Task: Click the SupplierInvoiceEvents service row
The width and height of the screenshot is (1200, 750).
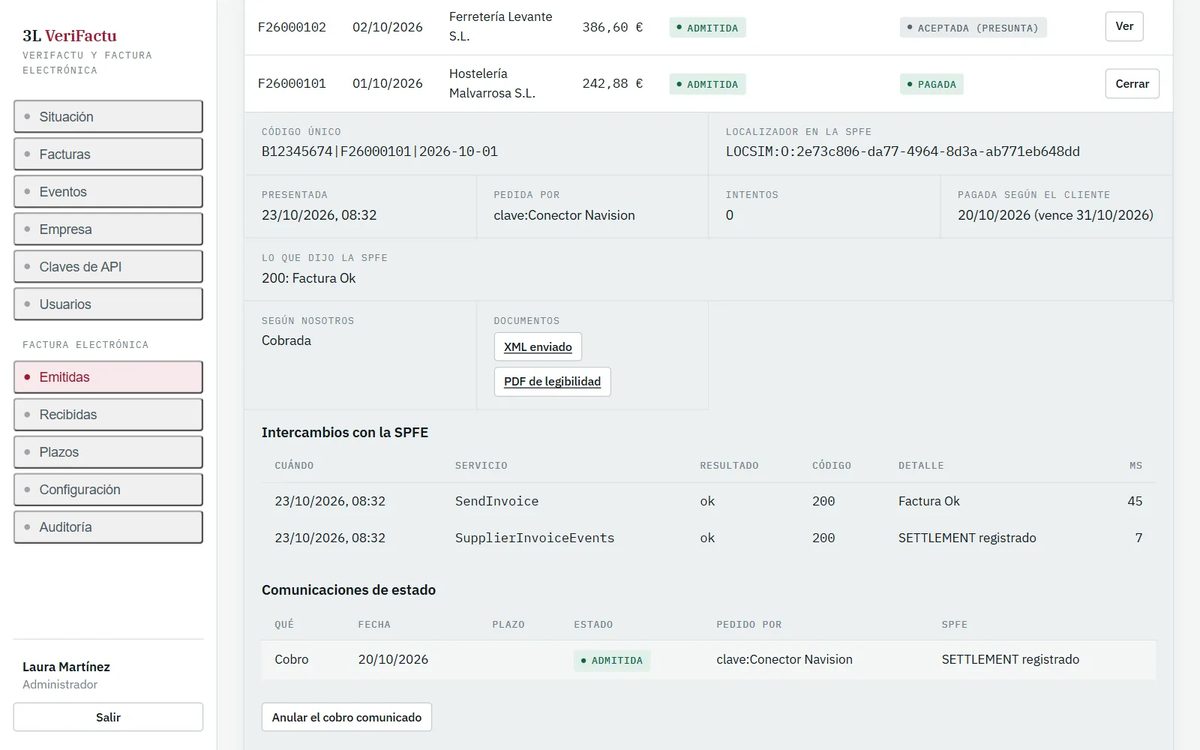Action: point(708,538)
